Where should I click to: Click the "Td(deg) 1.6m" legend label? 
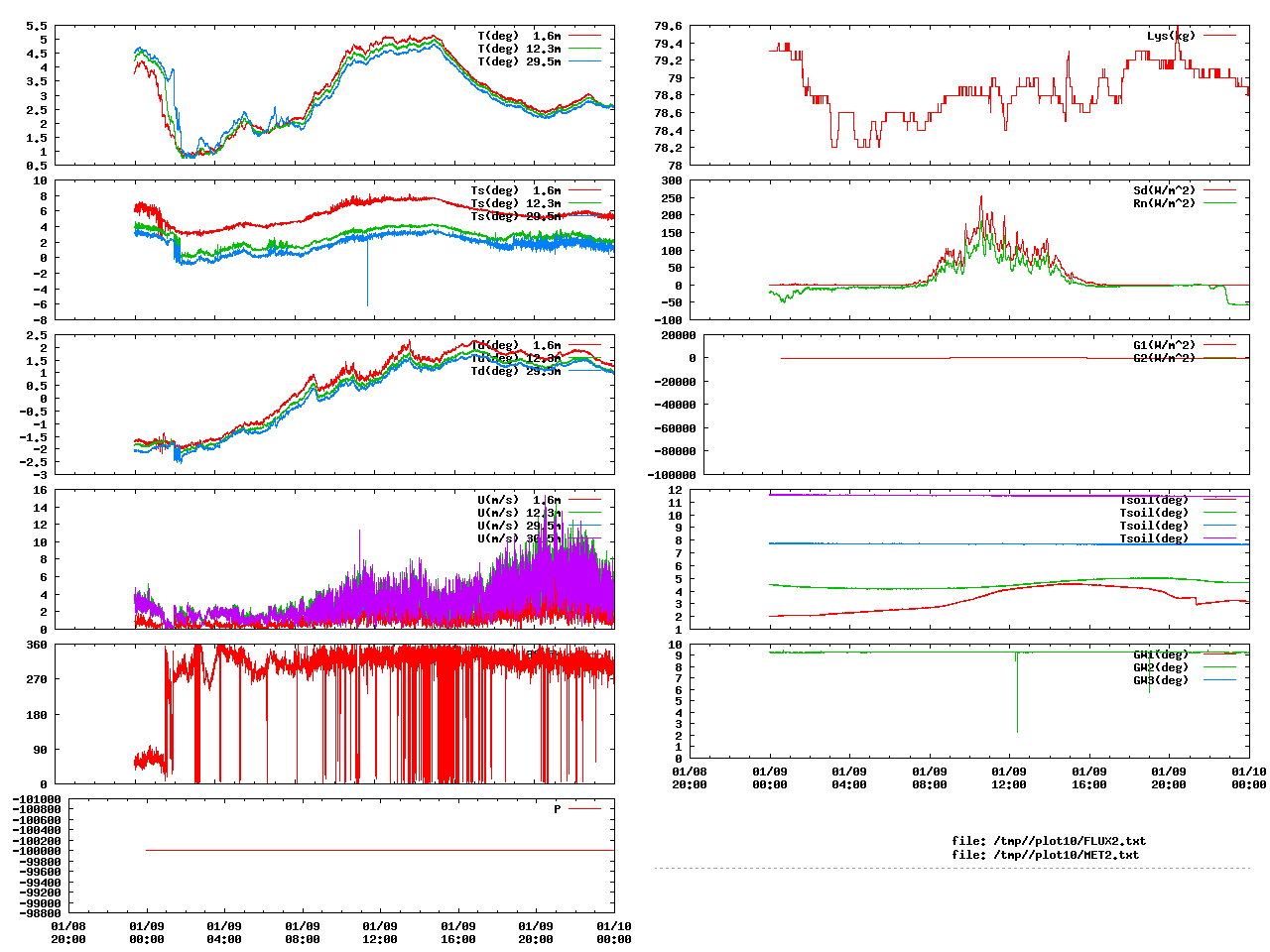pos(516,345)
